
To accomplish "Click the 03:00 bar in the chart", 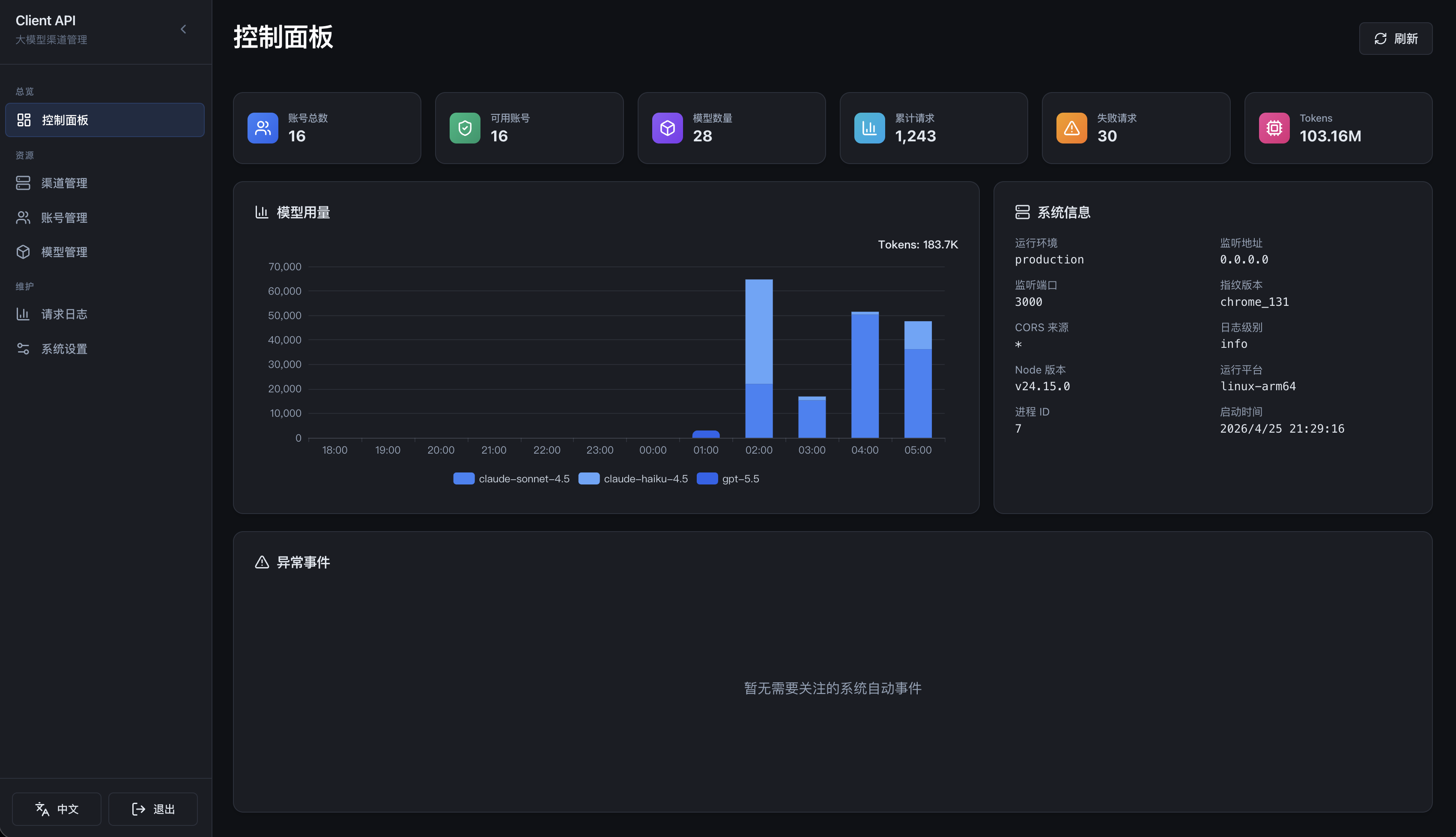I will pos(812,417).
